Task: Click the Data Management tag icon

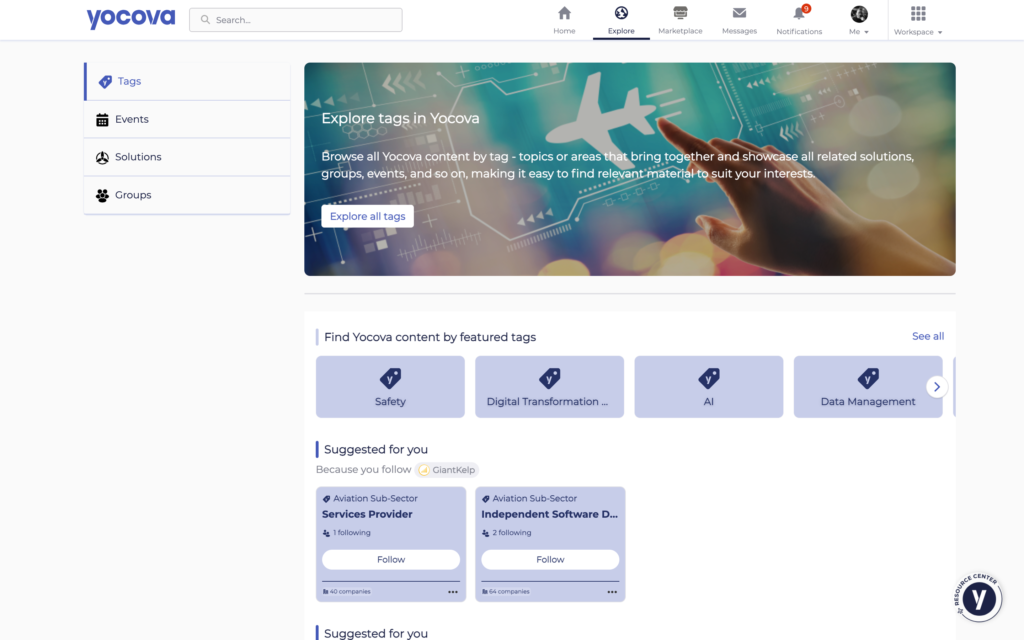Action: click(x=869, y=378)
